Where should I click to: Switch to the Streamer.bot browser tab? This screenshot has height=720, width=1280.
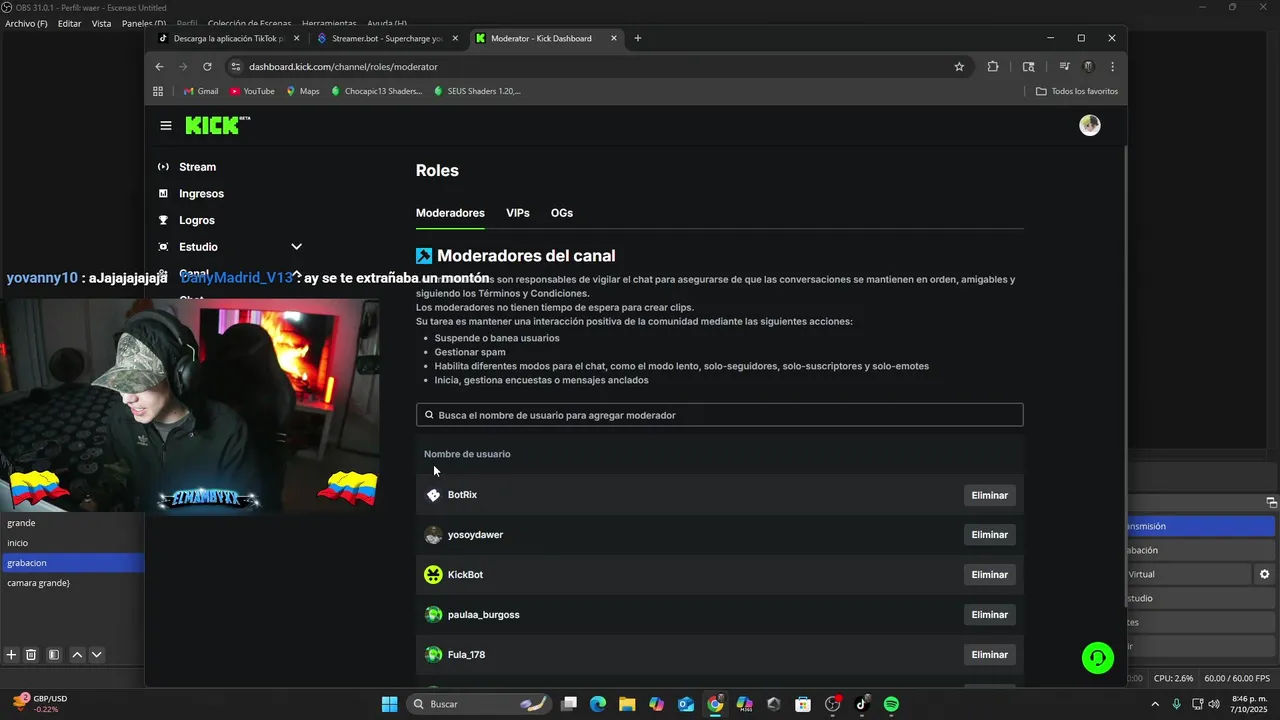[x=388, y=38]
